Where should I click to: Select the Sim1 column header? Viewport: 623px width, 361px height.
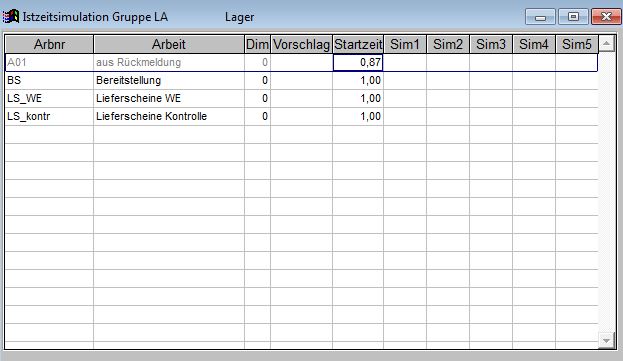405,44
